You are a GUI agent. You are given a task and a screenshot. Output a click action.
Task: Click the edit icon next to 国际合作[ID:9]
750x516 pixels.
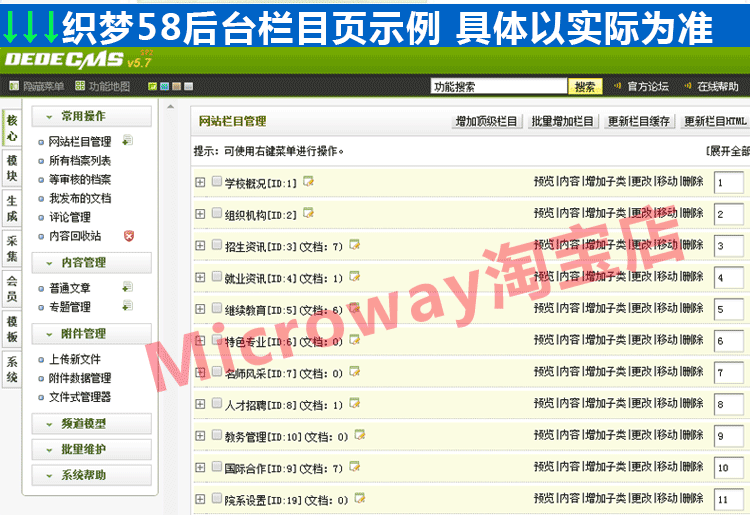tap(354, 467)
